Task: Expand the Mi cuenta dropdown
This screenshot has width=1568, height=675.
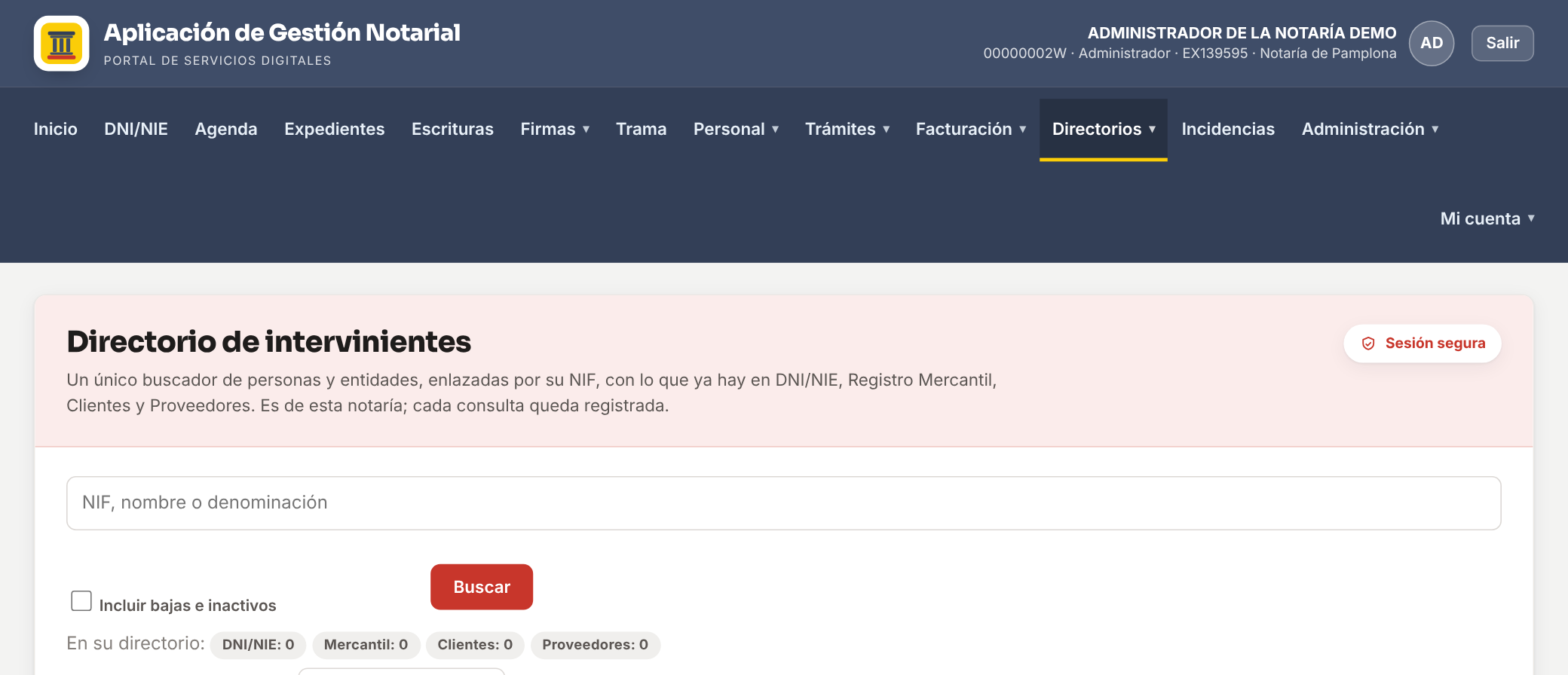Action: coord(1487,219)
